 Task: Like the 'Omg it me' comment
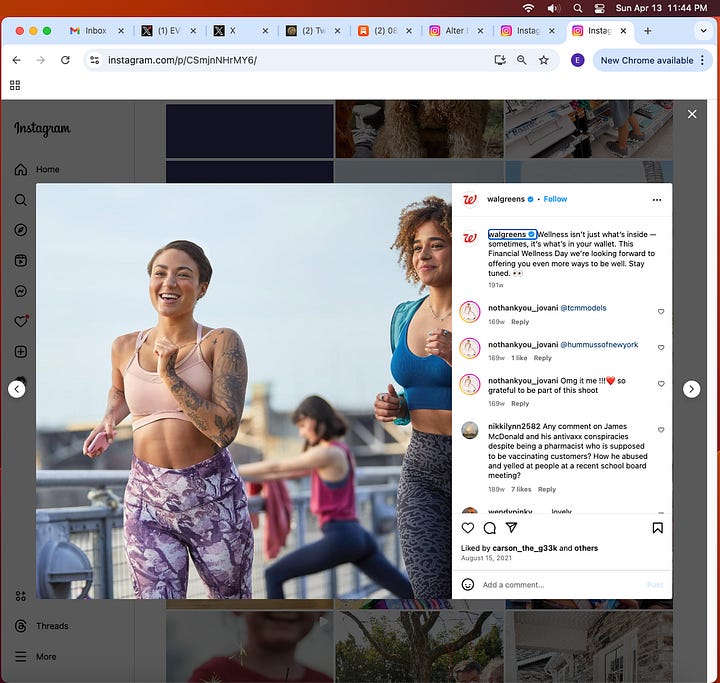(x=661, y=384)
